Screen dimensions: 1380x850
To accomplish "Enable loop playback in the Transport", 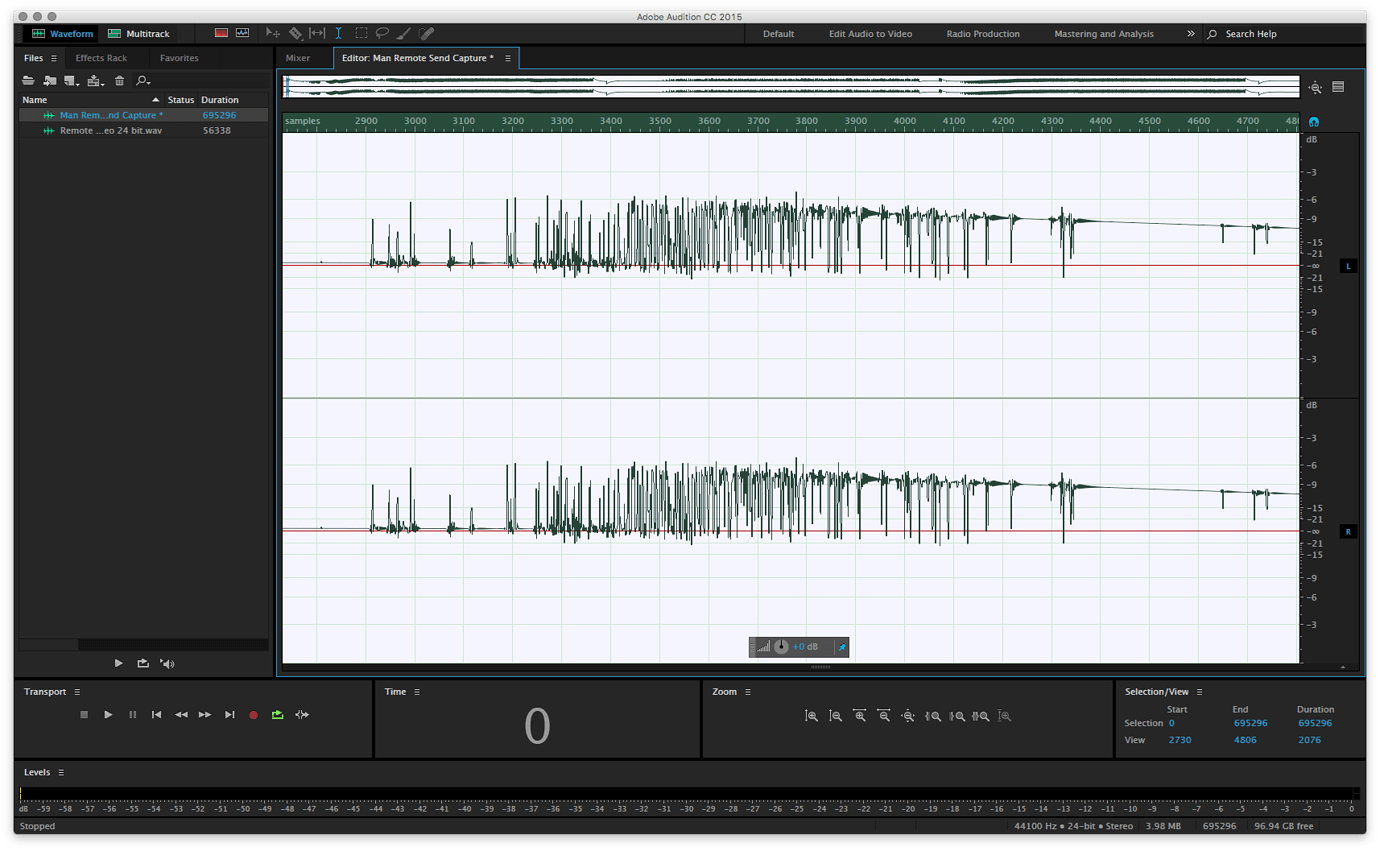I will click(277, 714).
